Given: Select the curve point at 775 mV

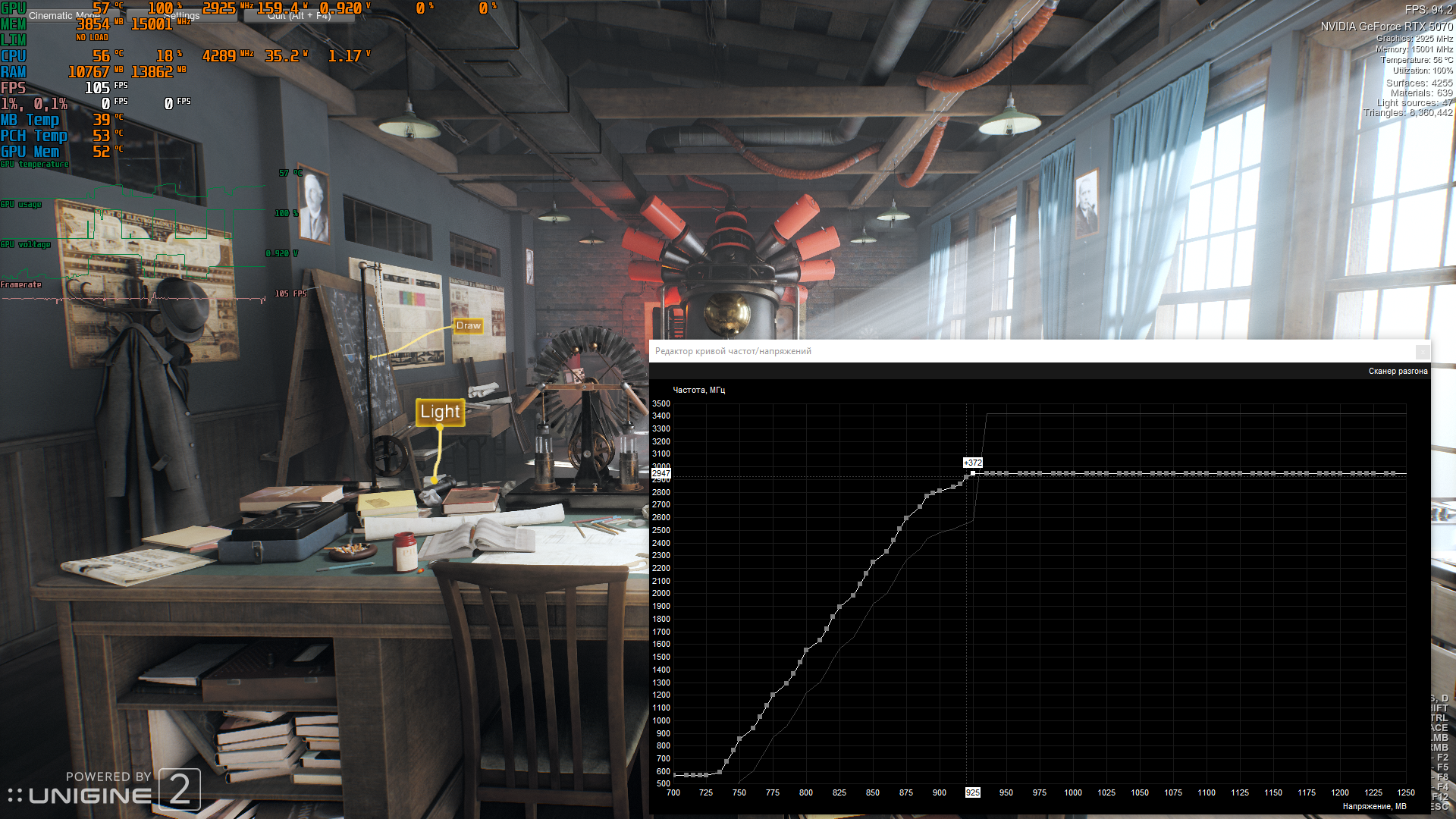Looking at the screenshot, I should tap(773, 695).
